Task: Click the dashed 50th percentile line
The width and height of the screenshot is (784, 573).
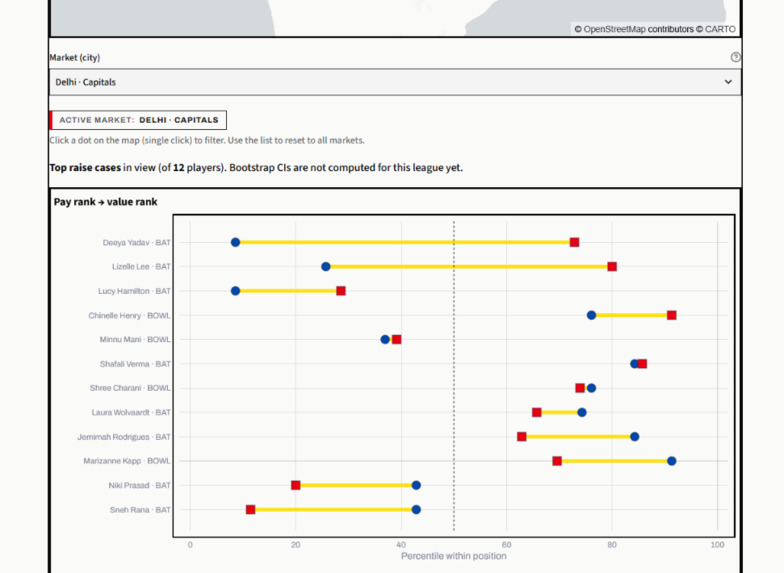Action: point(454,376)
